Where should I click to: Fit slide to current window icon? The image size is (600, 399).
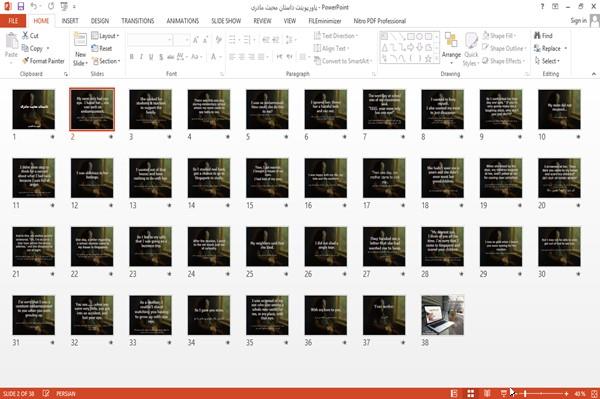(594, 393)
